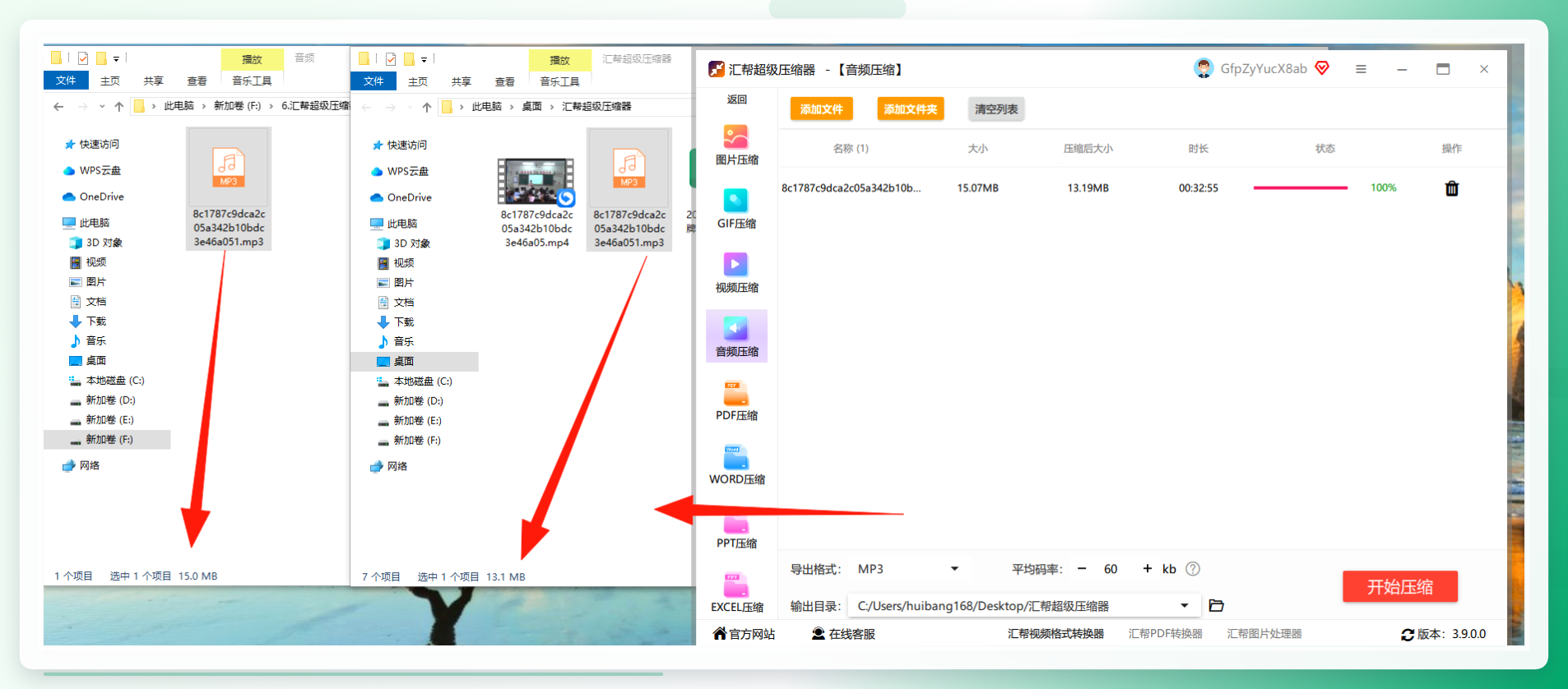Select 8c1787c9dca2c05a342b10b... row name
This screenshot has width=1568, height=689.
[851, 188]
